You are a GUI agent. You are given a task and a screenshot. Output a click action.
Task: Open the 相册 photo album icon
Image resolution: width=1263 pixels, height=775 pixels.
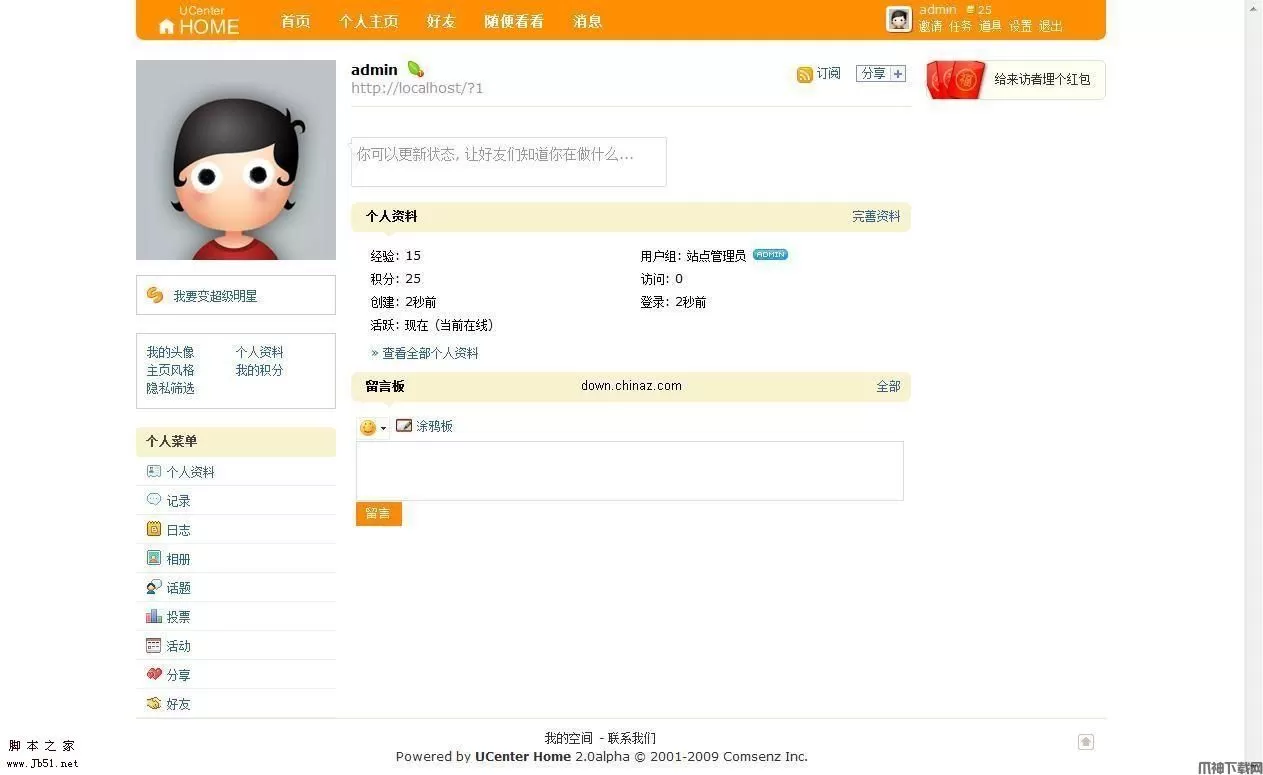click(154, 557)
